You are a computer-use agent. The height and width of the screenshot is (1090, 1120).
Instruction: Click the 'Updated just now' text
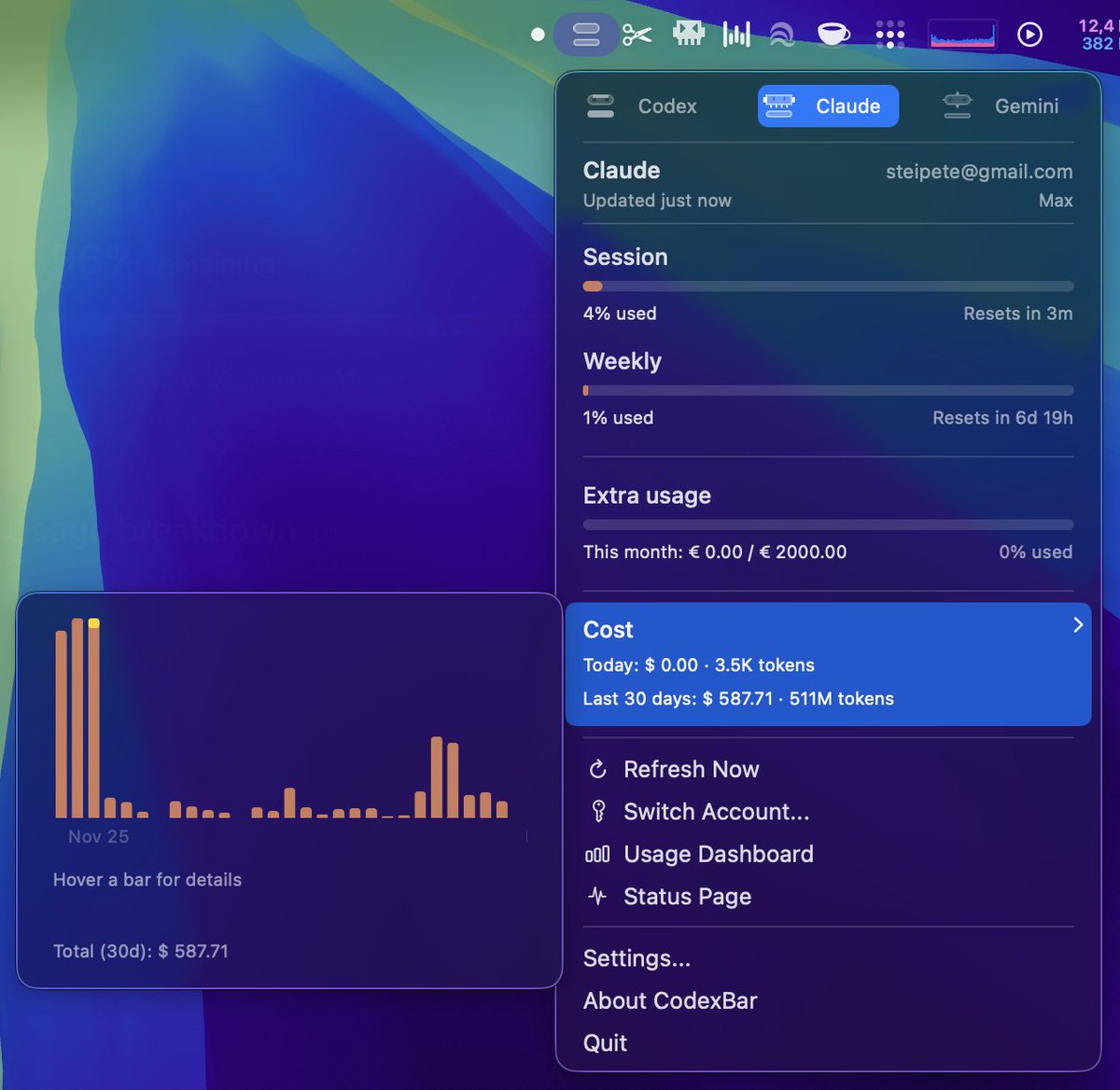[657, 201]
